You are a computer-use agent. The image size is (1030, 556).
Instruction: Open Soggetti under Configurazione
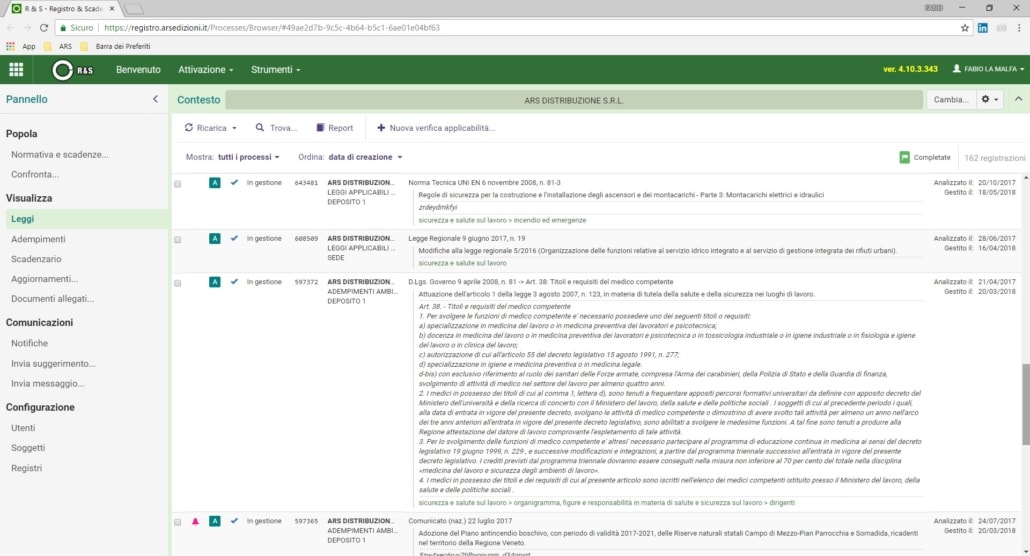pyautogui.click(x=28, y=448)
